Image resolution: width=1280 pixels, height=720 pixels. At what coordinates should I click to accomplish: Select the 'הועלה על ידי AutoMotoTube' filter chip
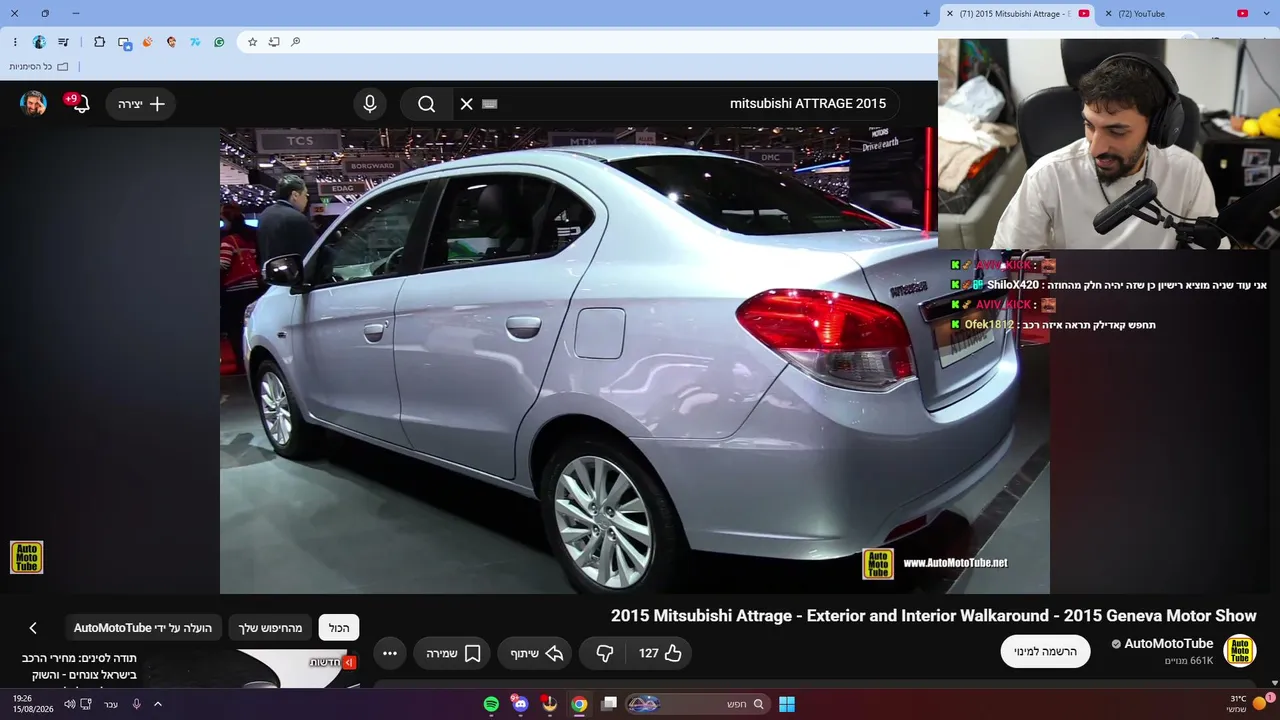(x=143, y=628)
